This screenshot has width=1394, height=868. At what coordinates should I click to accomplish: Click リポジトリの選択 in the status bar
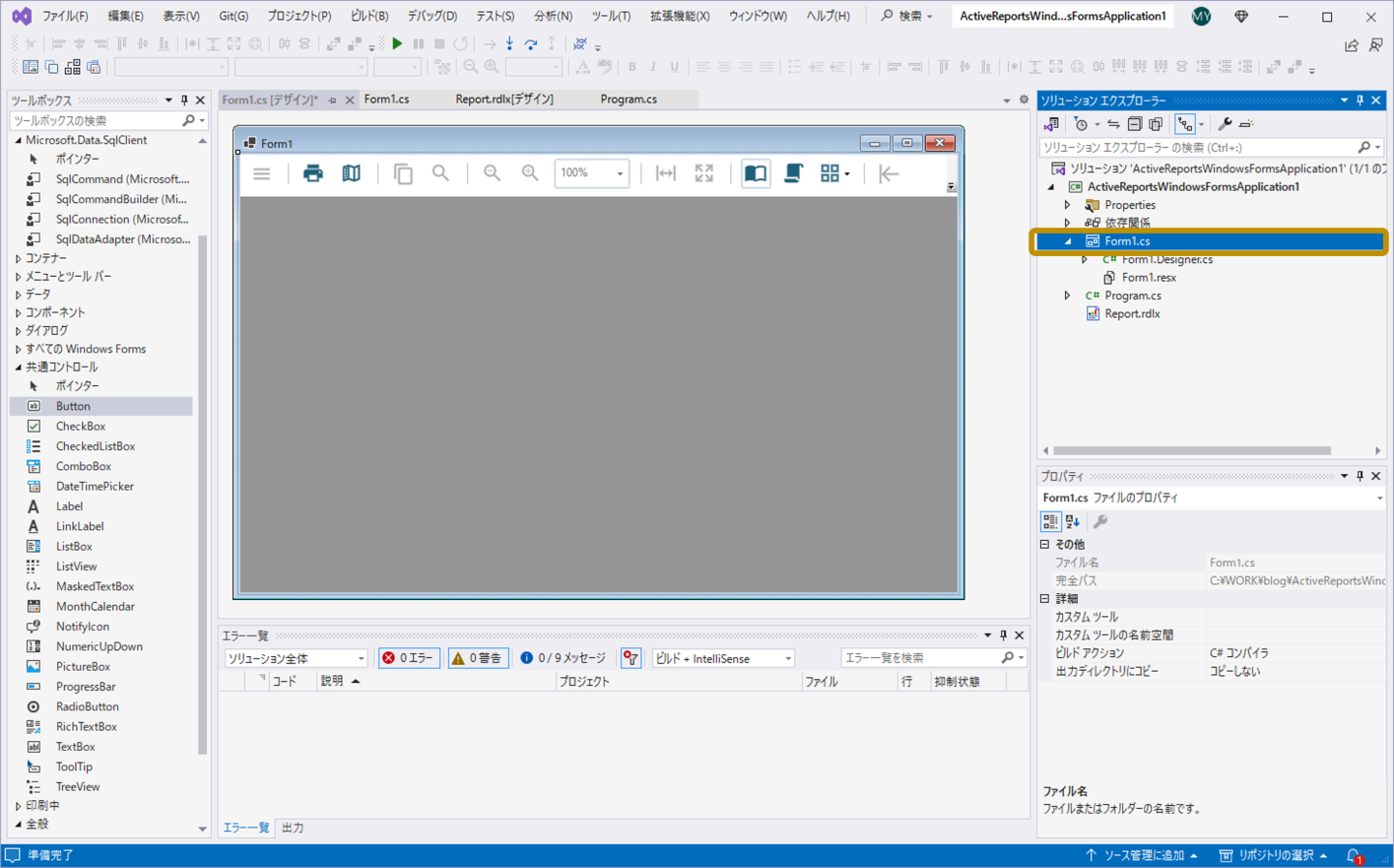(x=1274, y=855)
